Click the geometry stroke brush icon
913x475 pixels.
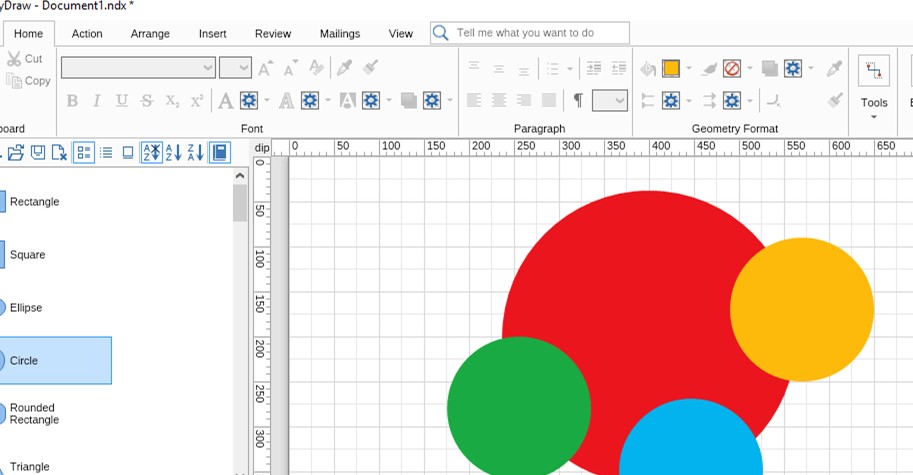(709, 69)
